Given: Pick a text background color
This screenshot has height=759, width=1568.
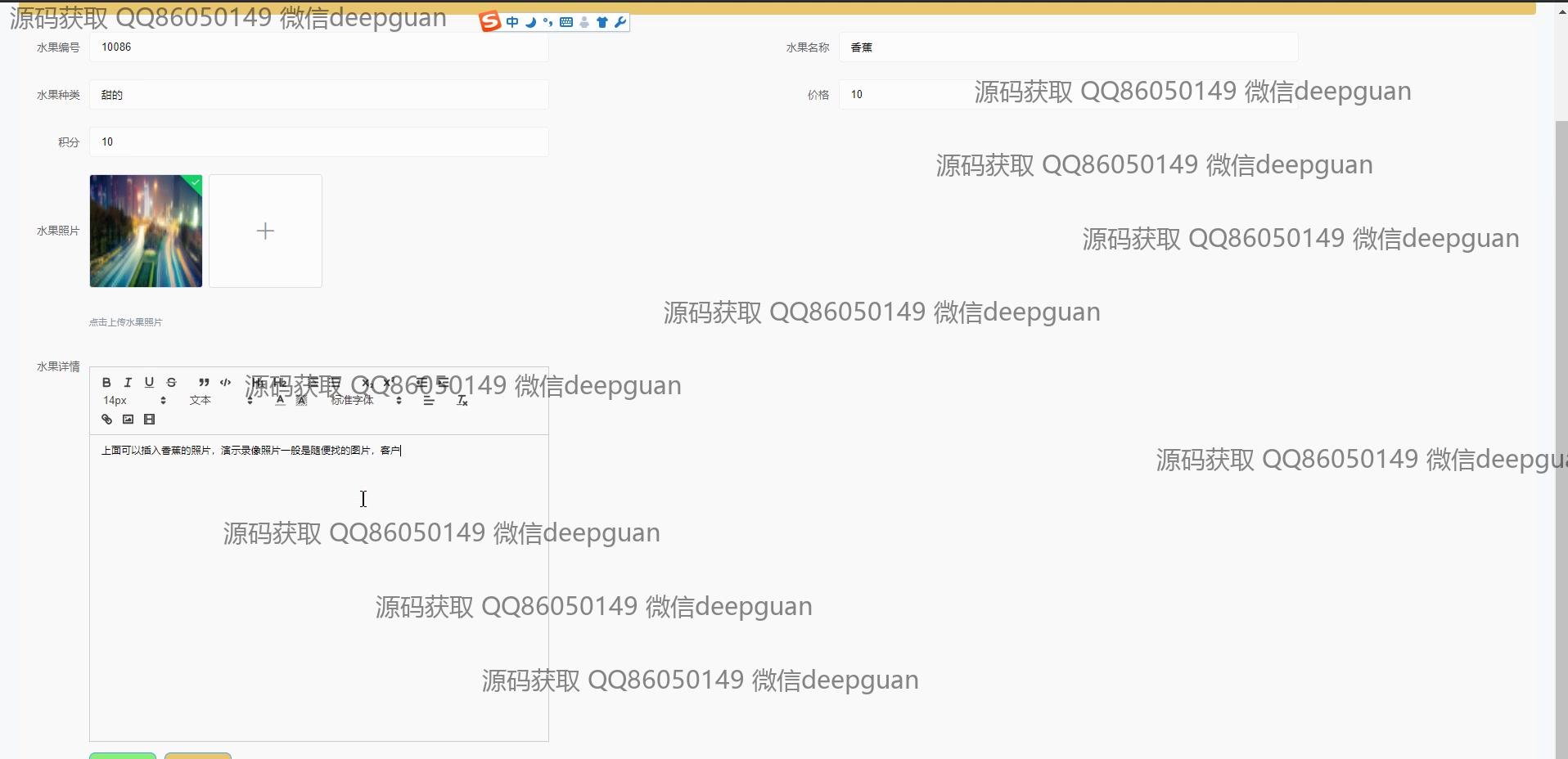Looking at the screenshot, I should 301,400.
